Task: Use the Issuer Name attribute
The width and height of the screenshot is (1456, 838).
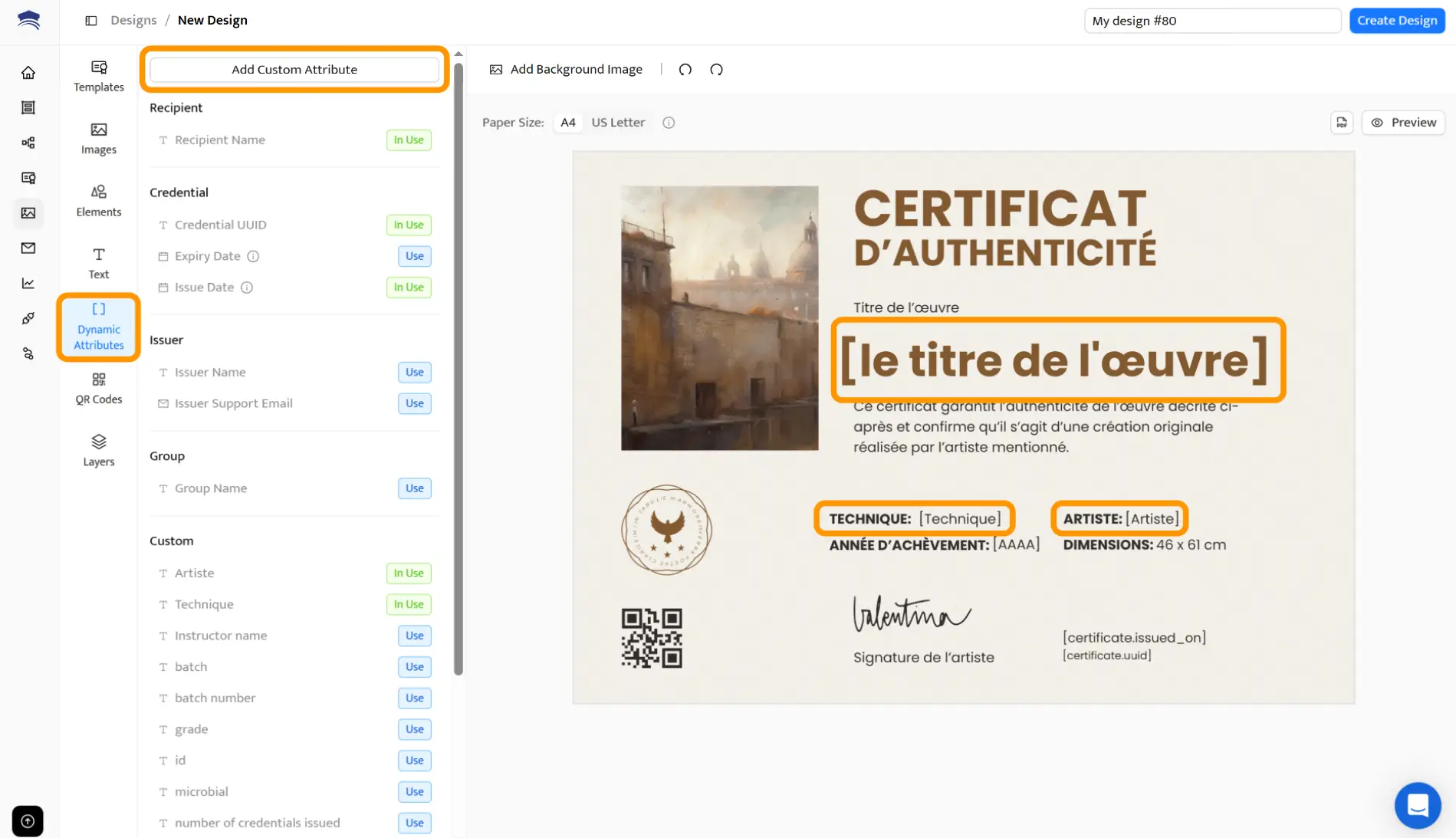Action: click(415, 373)
